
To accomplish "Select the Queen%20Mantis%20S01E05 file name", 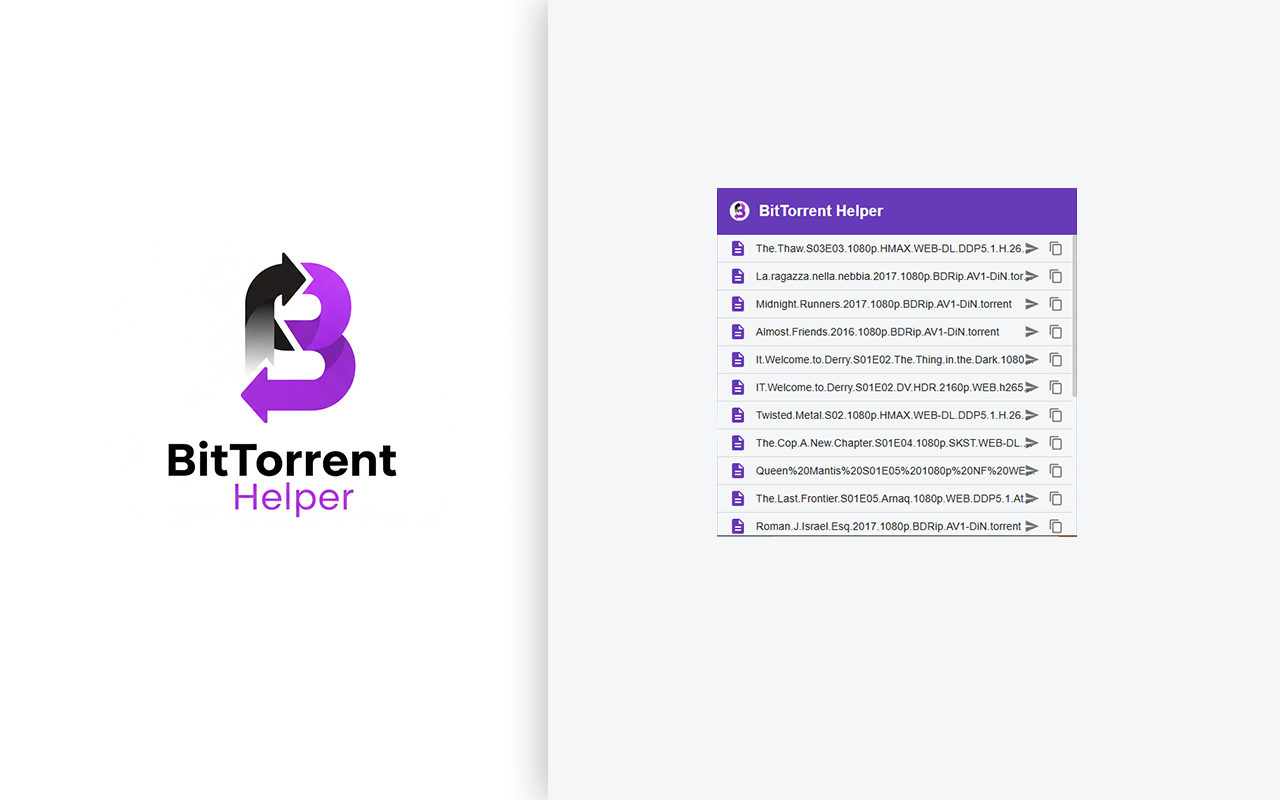I will pyautogui.click(x=890, y=471).
